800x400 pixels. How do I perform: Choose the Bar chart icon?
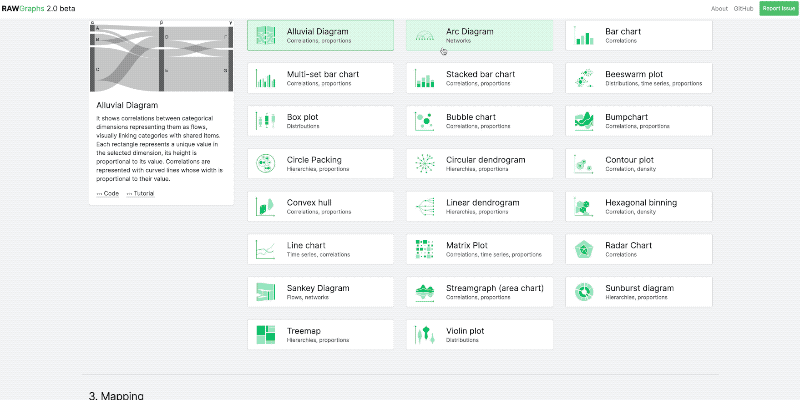click(x=584, y=35)
